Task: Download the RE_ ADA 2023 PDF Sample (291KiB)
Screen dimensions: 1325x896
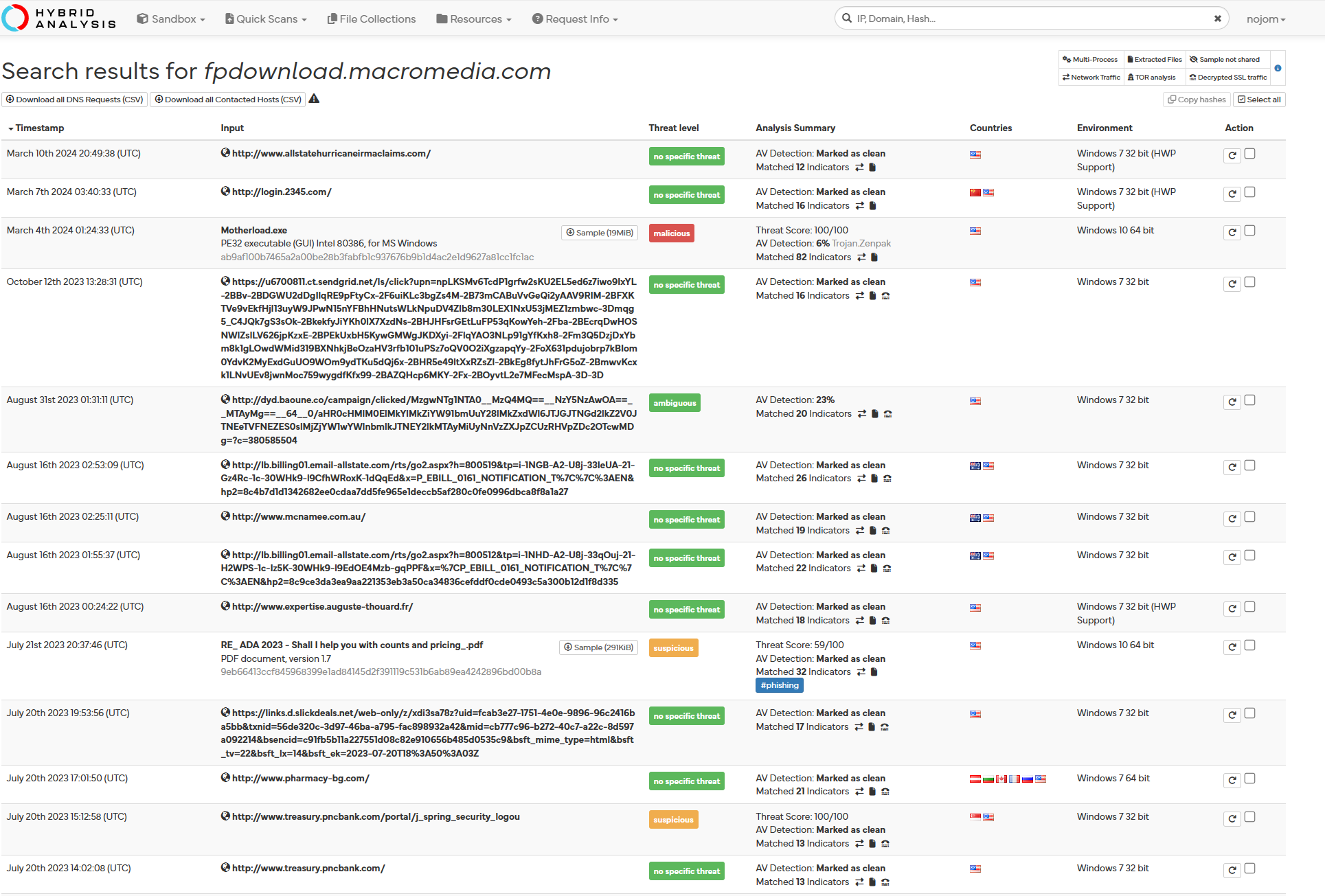Action: [x=598, y=647]
